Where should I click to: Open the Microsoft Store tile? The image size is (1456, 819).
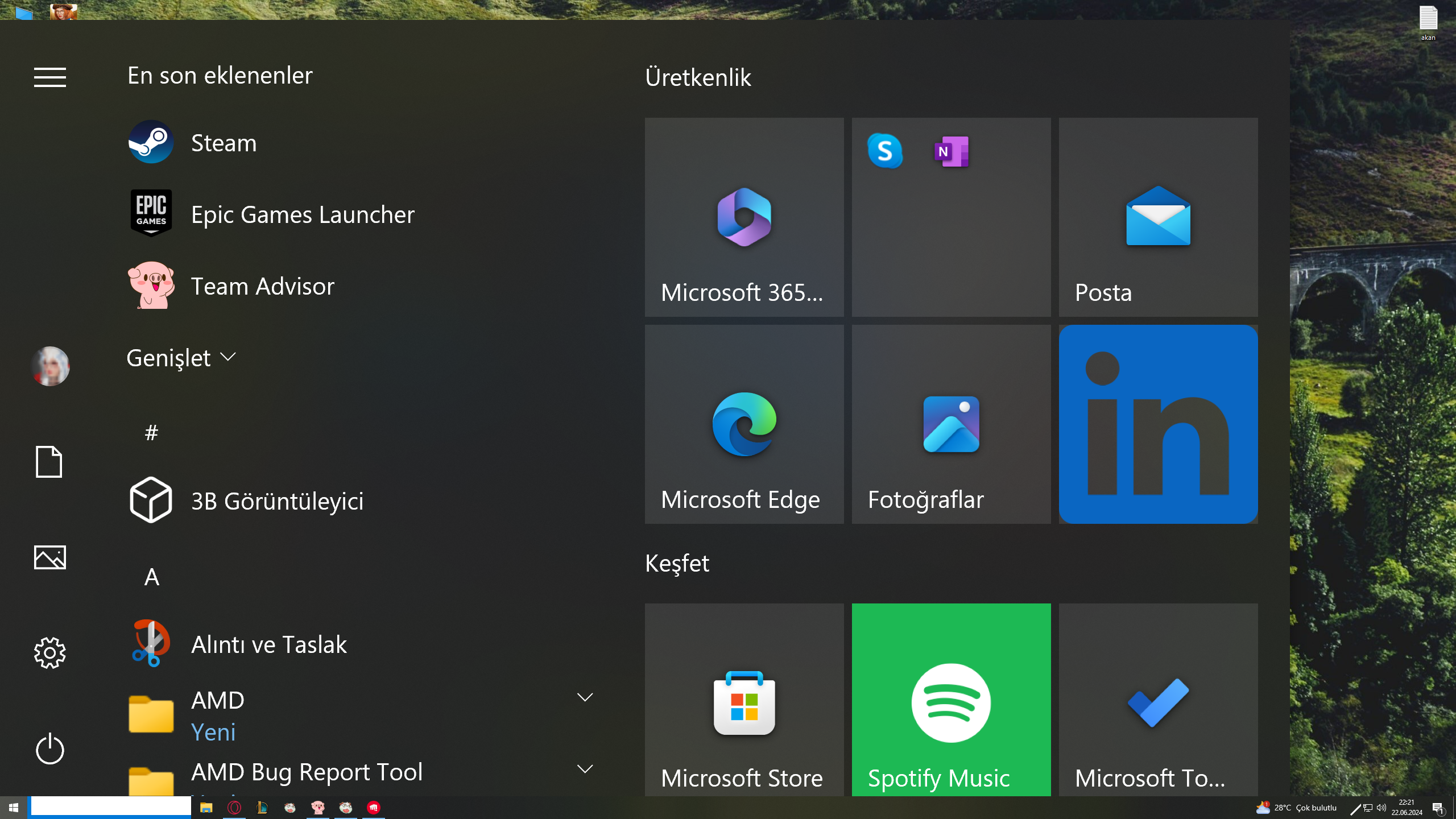[x=744, y=700]
